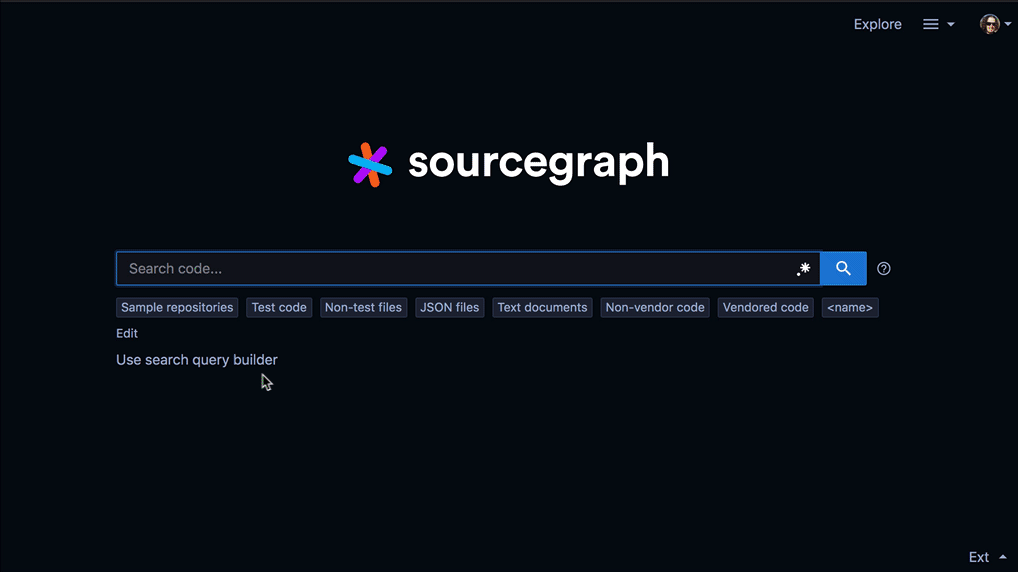Image resolution: width=1018 pixels, height=572 pixels.
Task: Open the hamburger navigation menu
Action: 938,24
